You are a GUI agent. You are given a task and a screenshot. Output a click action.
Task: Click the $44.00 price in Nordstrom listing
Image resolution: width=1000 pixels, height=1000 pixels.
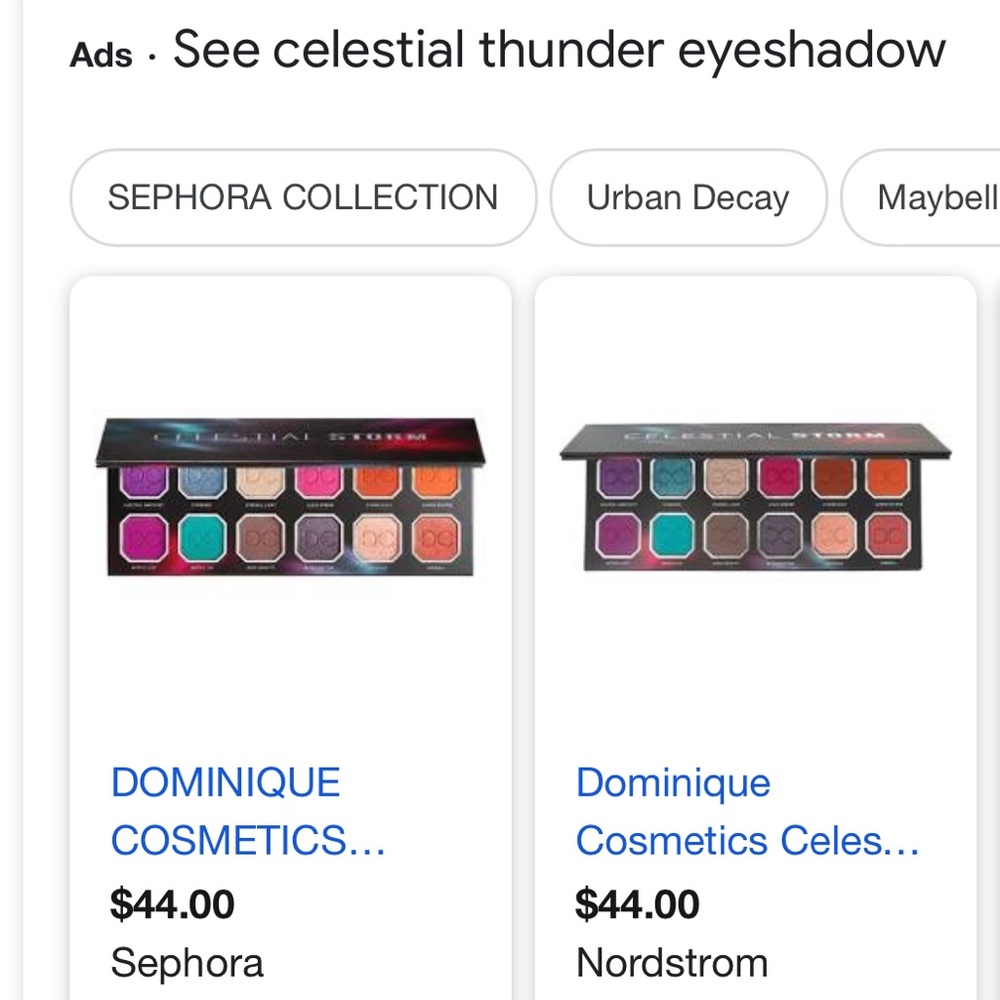point(637,904)
